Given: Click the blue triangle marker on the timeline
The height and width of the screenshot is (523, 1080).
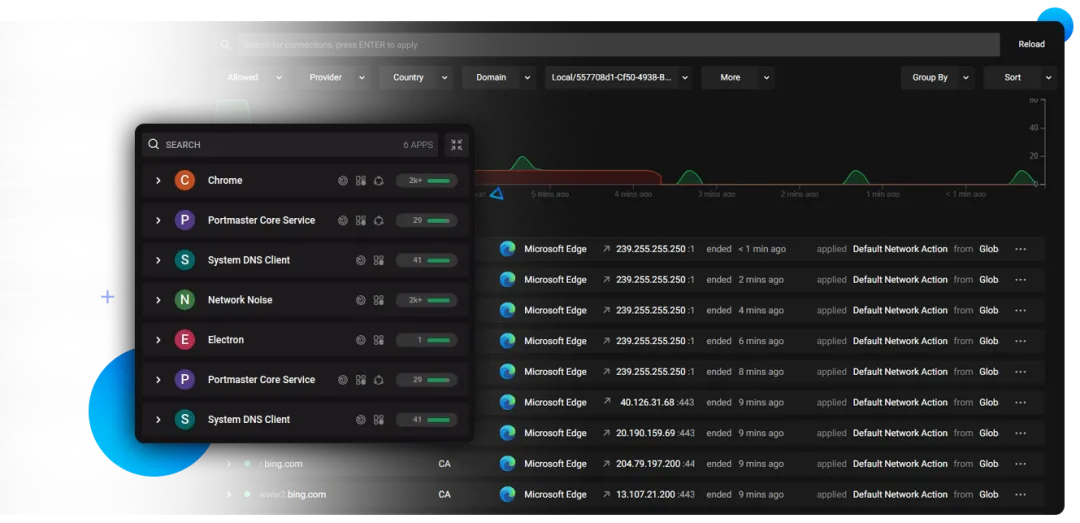Looking at the screenshot, I should [496, 194].
